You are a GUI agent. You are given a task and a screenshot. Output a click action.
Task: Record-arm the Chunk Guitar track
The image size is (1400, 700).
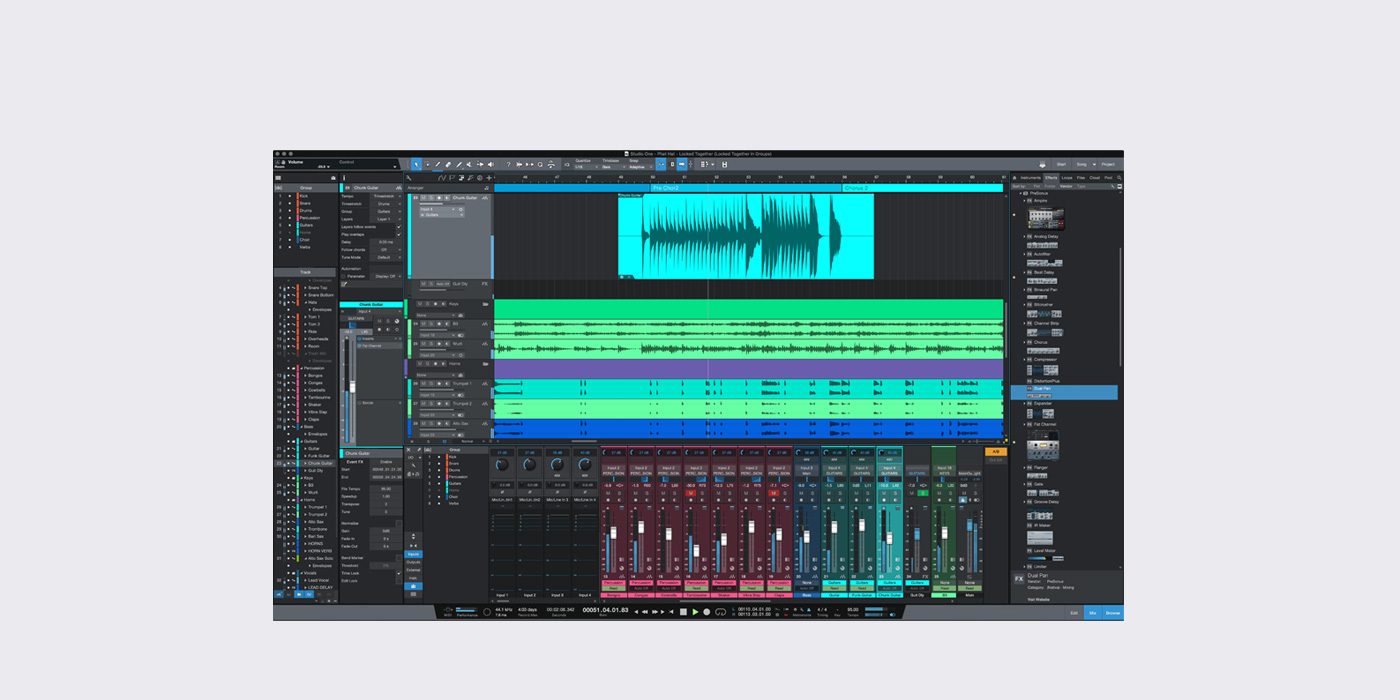(439, 198)
